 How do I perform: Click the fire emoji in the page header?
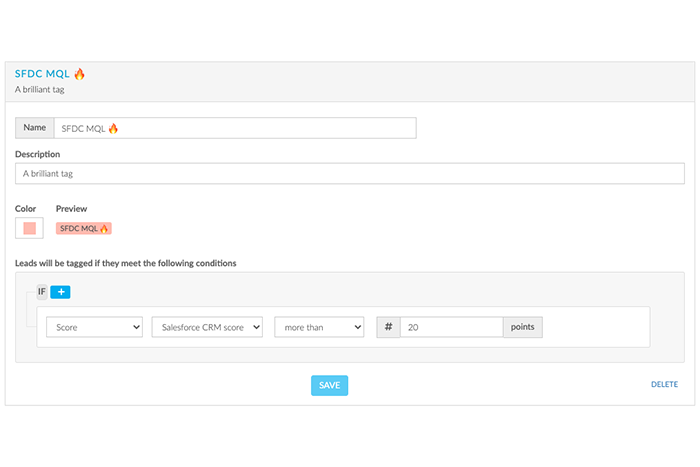point(79,74)
